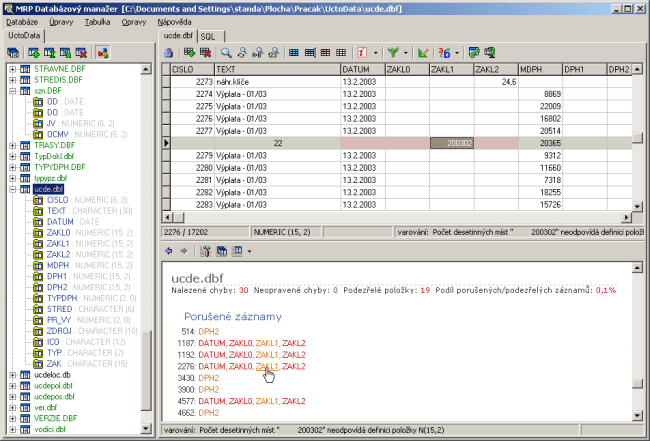Open the dropdown arrow in report pane toolbar
The image size is (650, 441).
pyautogui.click(x=248, y=251)
